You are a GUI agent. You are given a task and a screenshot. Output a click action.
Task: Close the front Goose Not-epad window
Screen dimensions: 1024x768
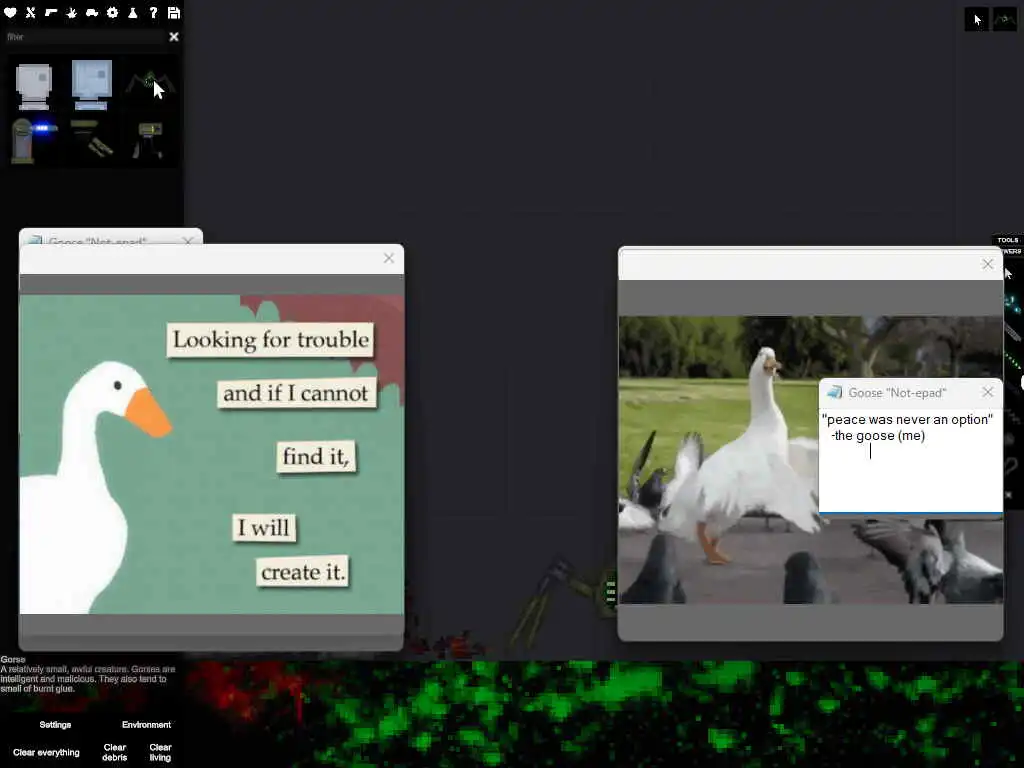[987, 392]
